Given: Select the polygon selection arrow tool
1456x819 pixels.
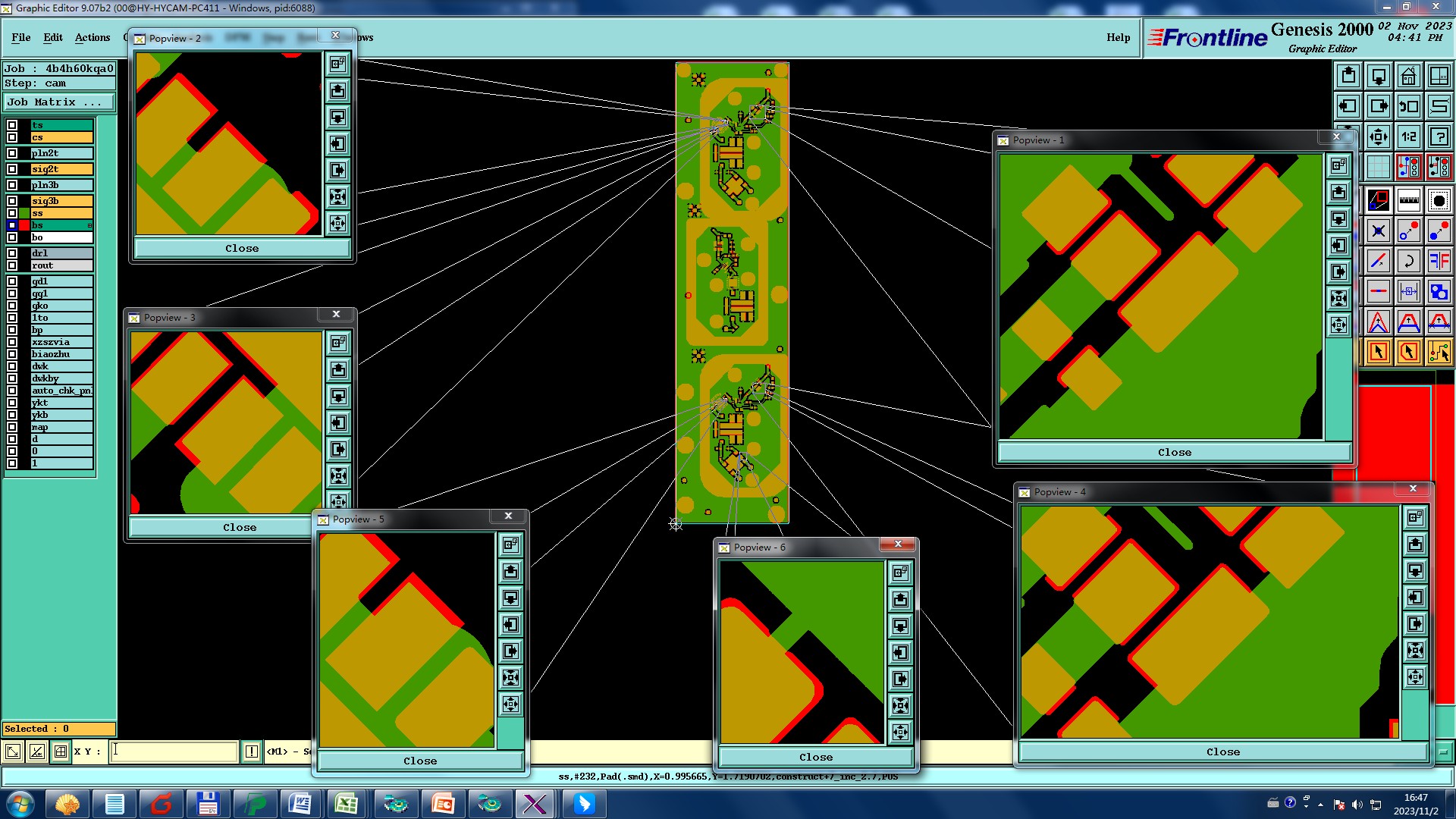Looking at the screenshot, I should 1409,352.
